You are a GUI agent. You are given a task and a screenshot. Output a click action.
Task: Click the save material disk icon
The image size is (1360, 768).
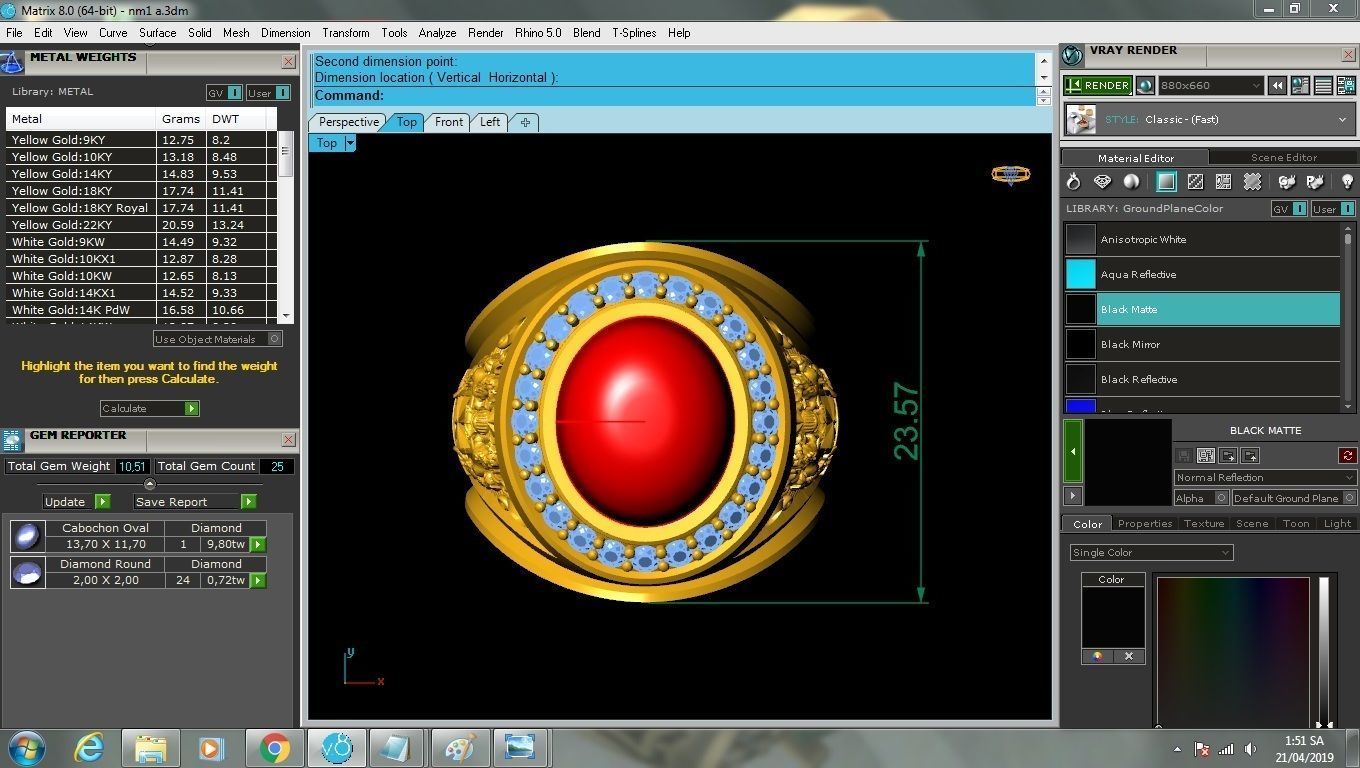[x=1184, y=455]
